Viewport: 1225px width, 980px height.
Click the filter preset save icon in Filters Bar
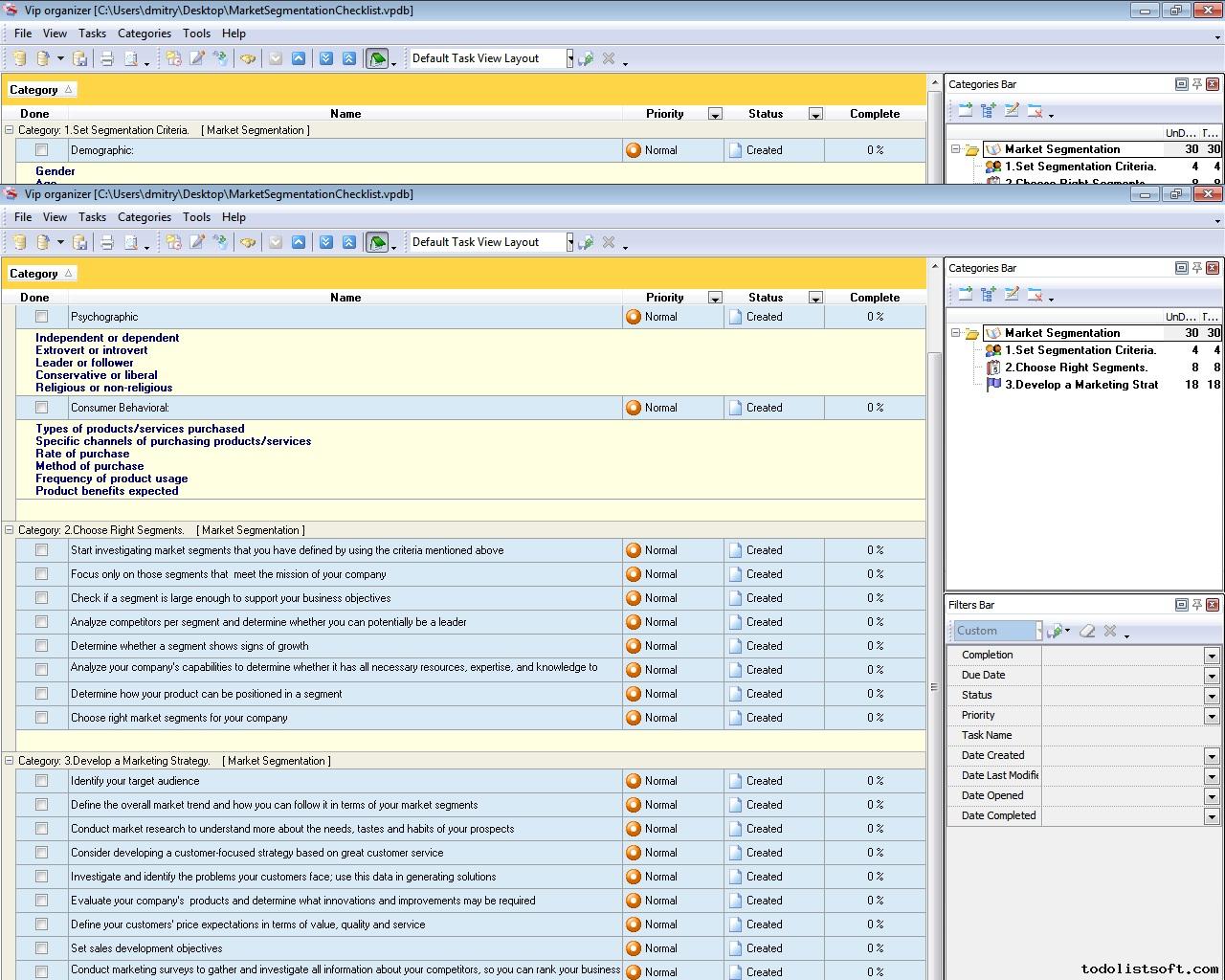click(1056, 631)
